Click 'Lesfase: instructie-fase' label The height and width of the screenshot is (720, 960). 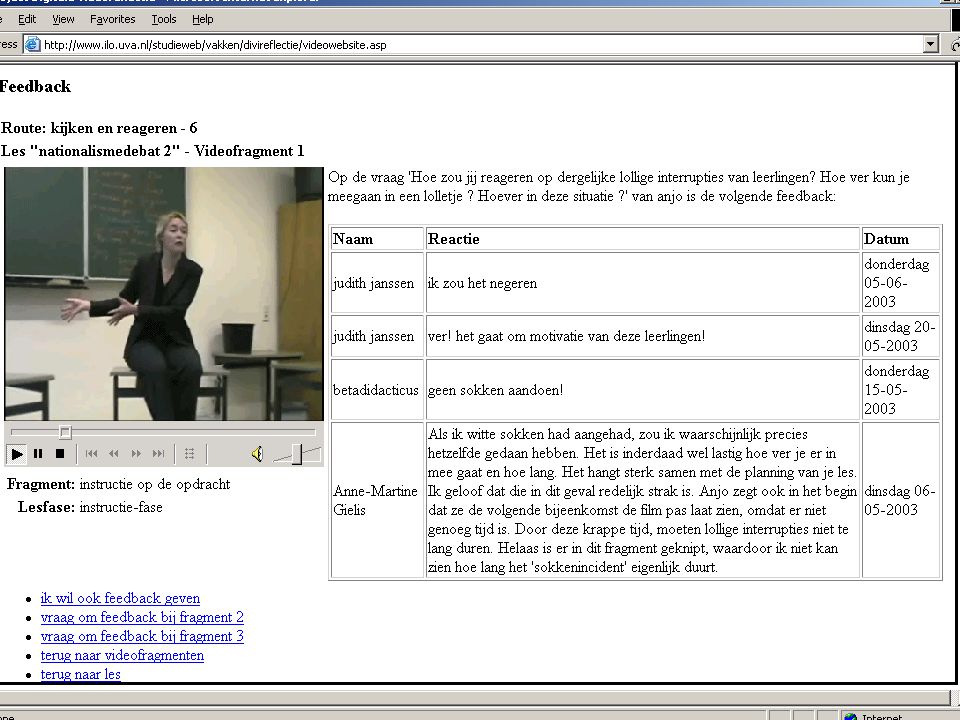point(90,507)
